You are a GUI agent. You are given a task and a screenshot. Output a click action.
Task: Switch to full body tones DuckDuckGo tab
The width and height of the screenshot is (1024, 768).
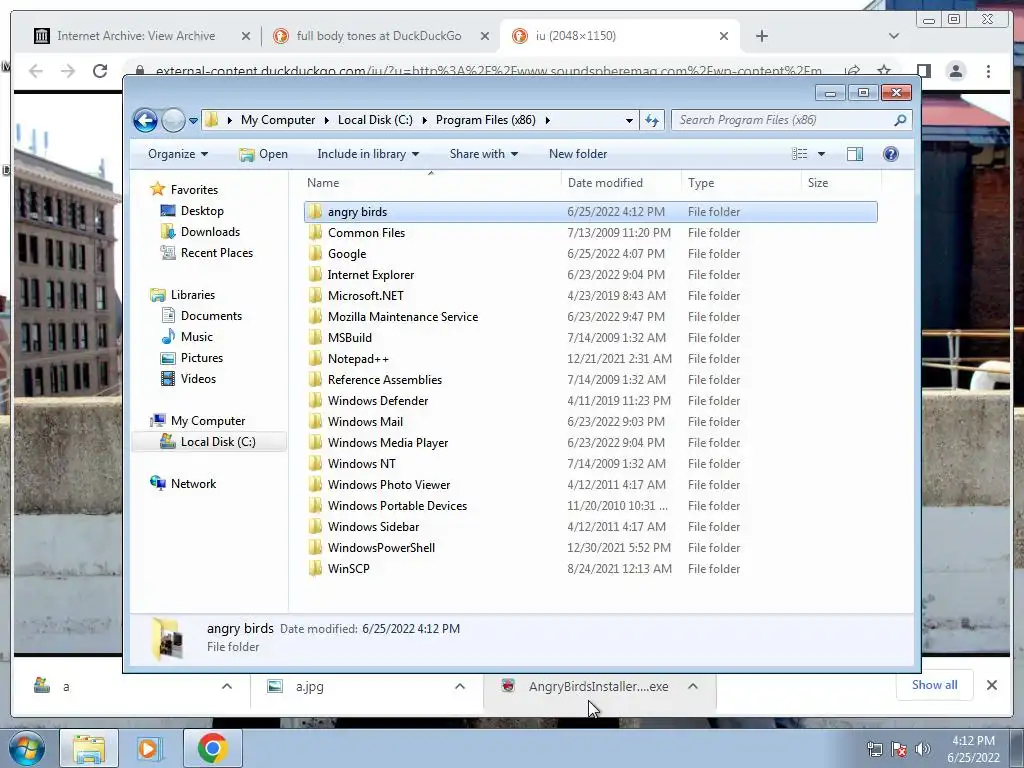pyautogui.click(x=379, y=36)
